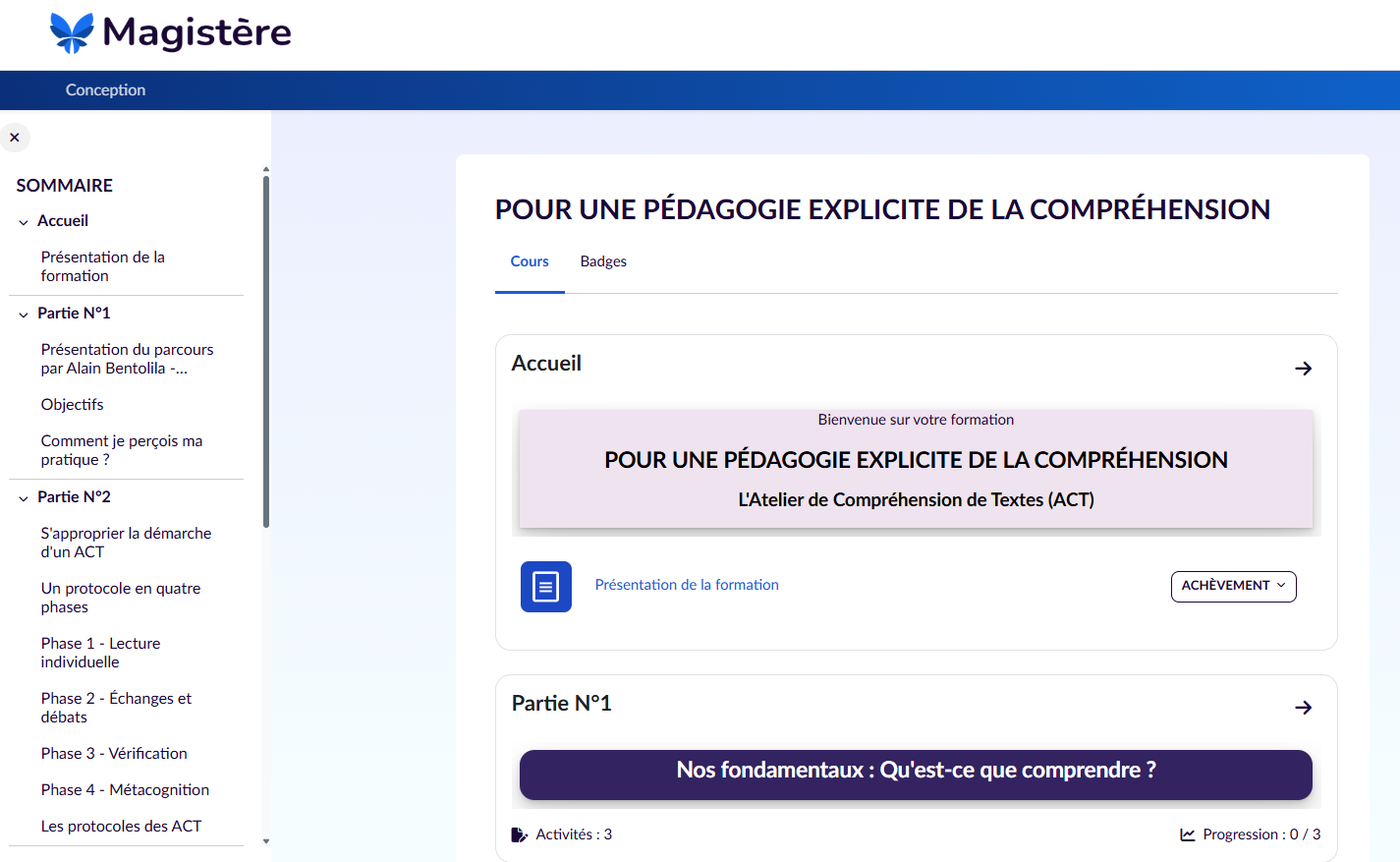Click the arrow to open the Accueil section
1400x862 pixels.
tap(1304, 369)
